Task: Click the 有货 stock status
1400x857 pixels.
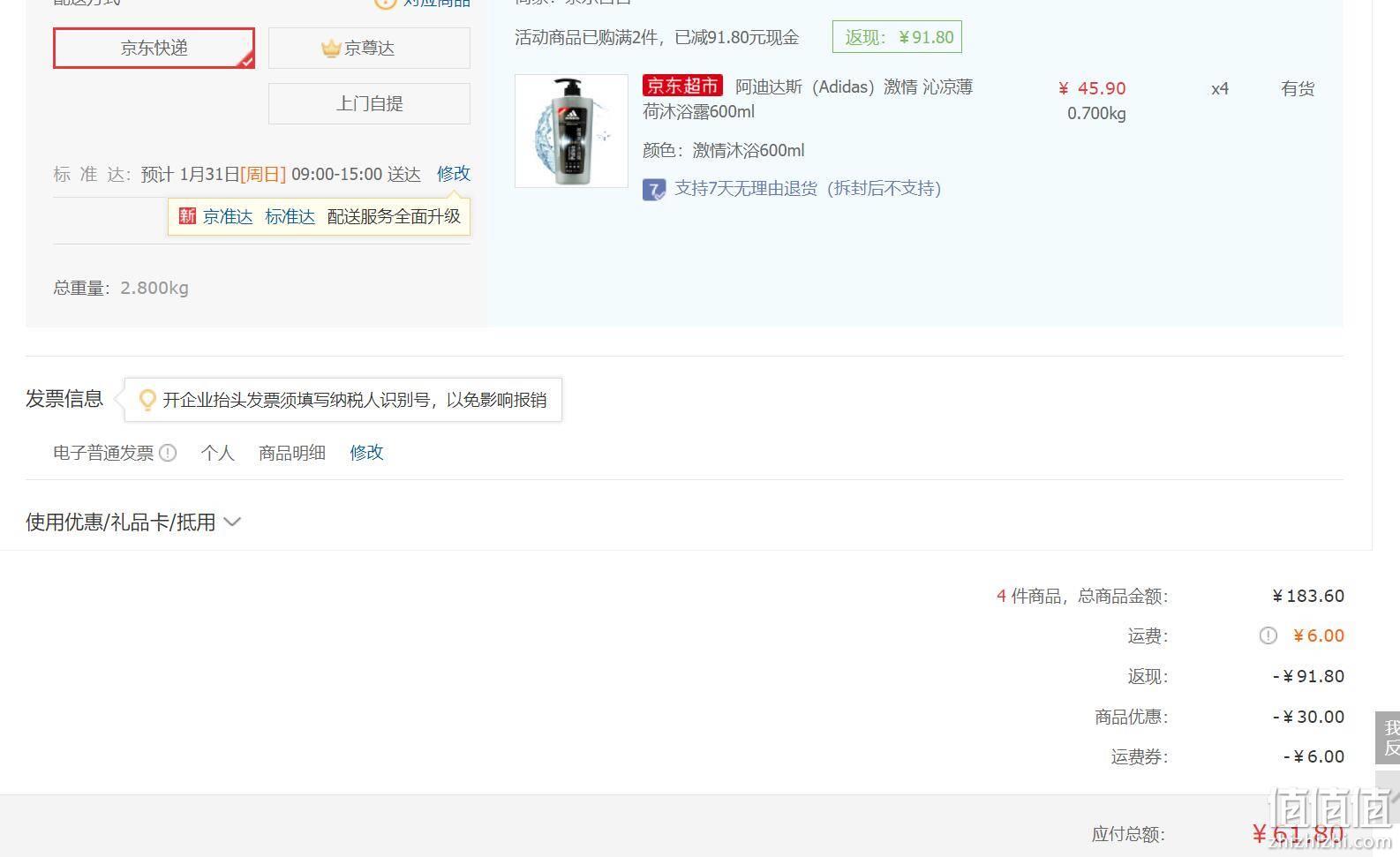Action: point(1298,88)
